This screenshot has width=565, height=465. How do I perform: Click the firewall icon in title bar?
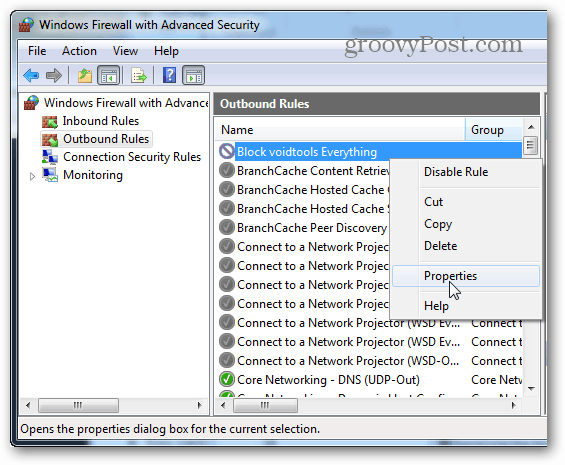pos(26,25)
